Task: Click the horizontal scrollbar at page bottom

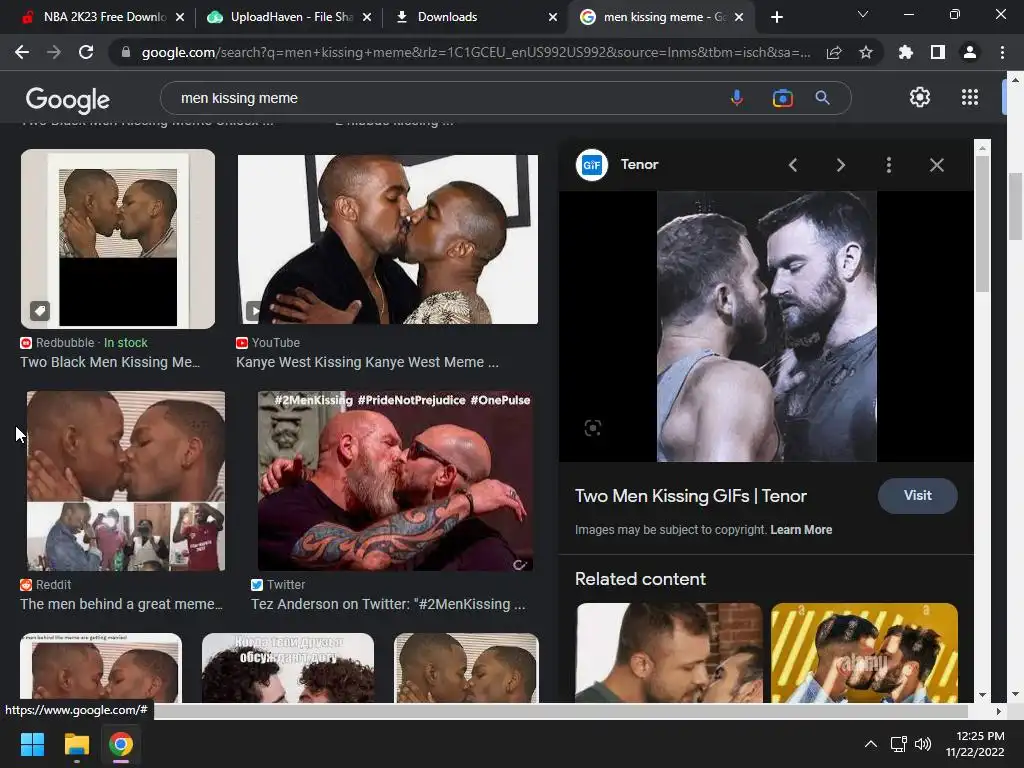Action: click(560, 711)
